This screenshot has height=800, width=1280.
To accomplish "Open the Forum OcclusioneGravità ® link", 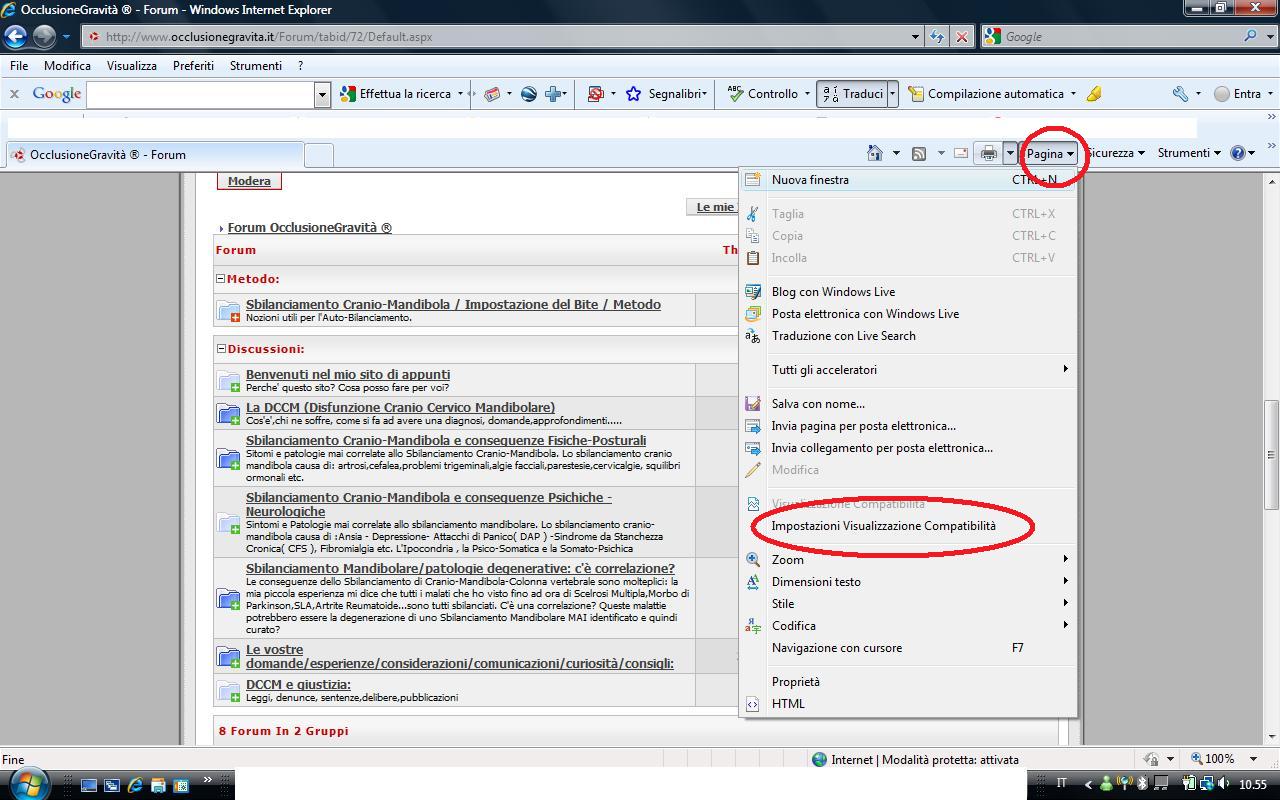I will [x=309, y=228].
